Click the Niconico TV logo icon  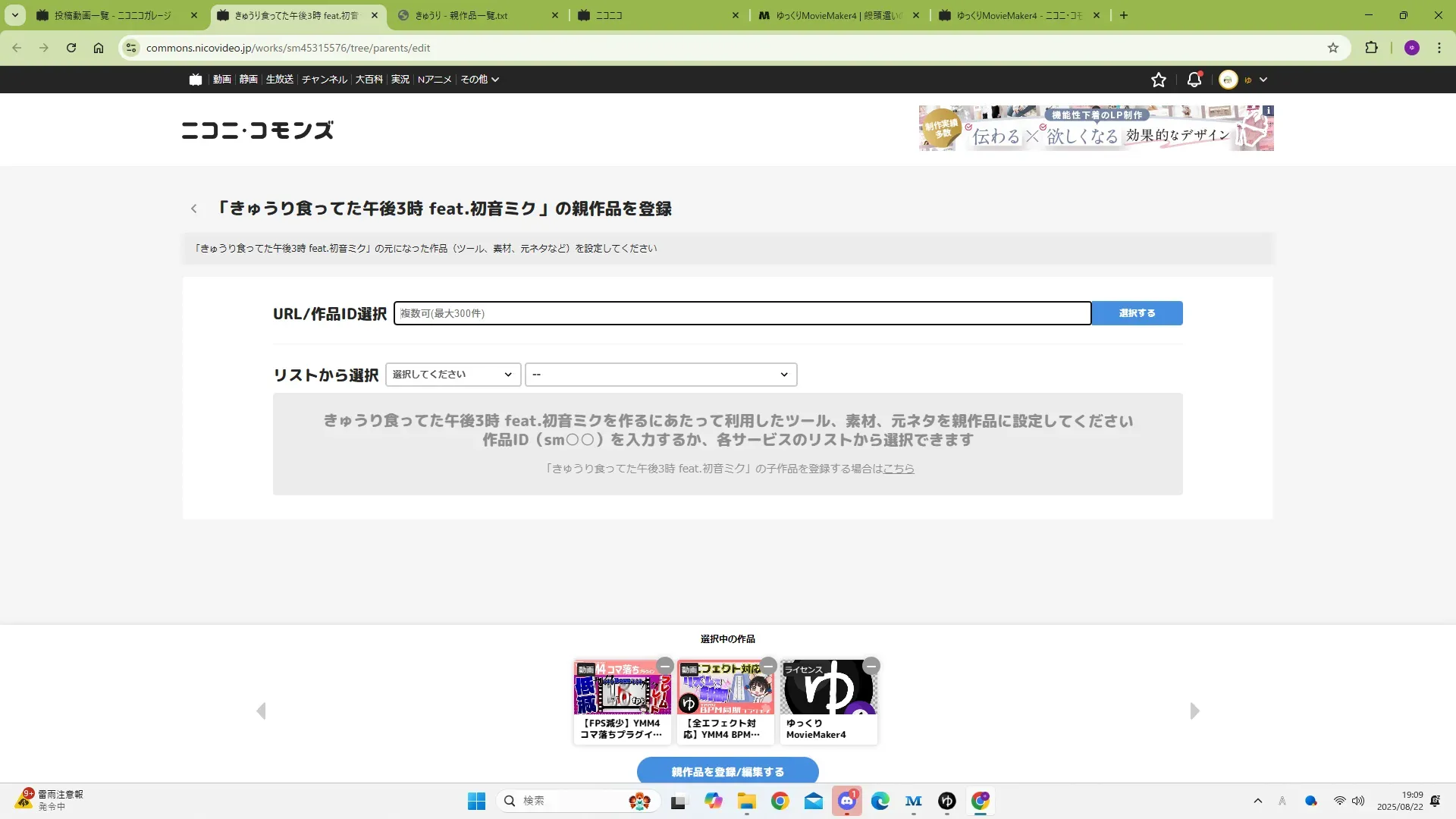click(x=196, y=80)
